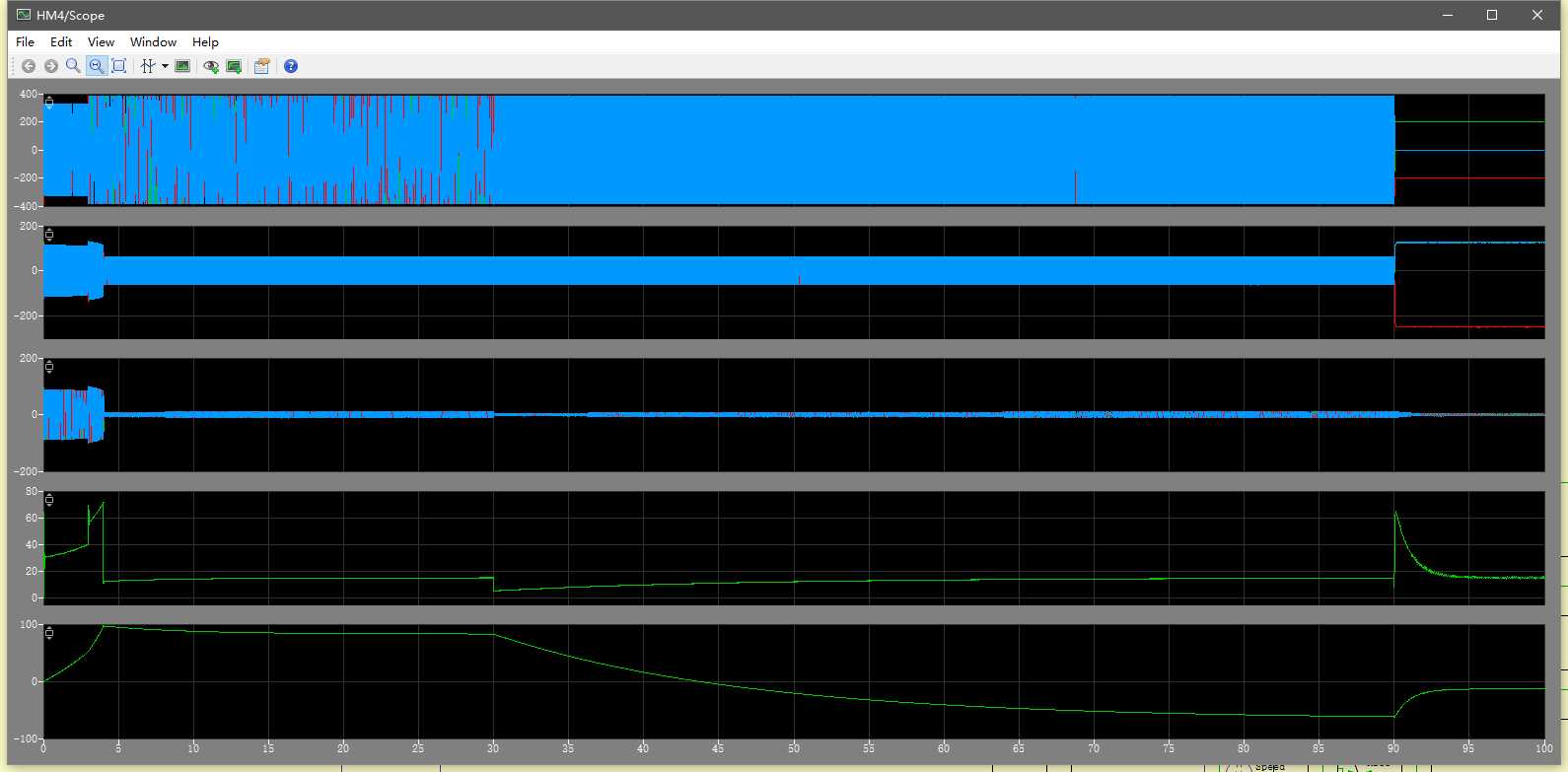
Task: Open the File menu
Action: click(x=25, y=42)
